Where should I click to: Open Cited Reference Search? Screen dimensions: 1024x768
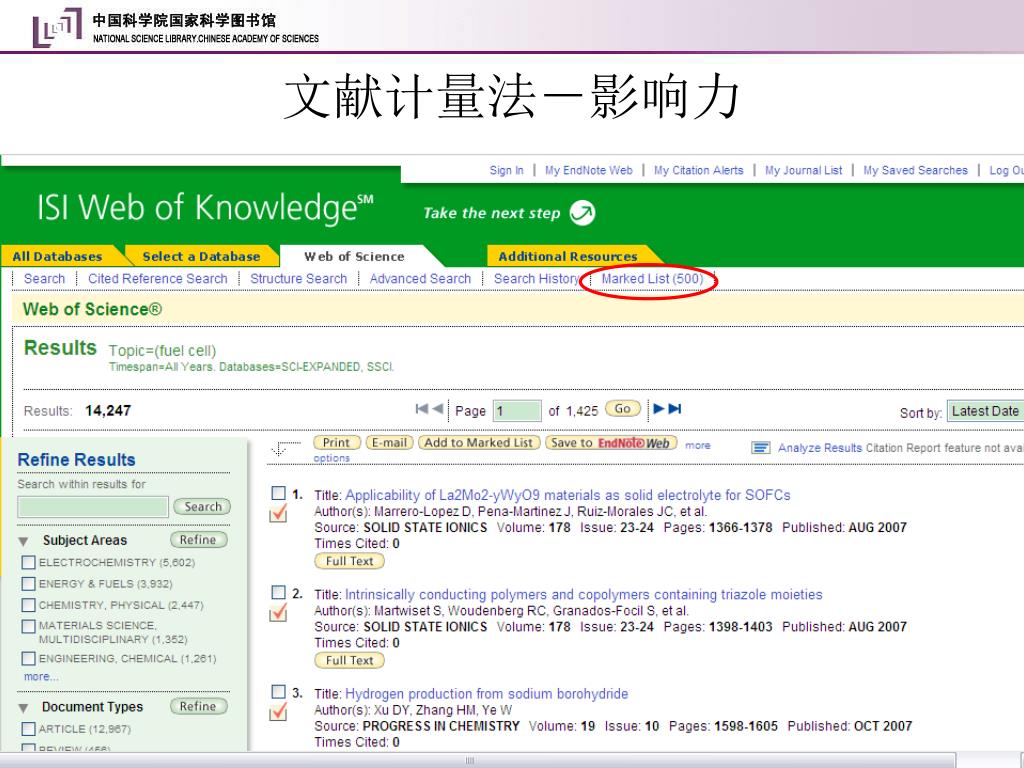[x=157, y=279]
